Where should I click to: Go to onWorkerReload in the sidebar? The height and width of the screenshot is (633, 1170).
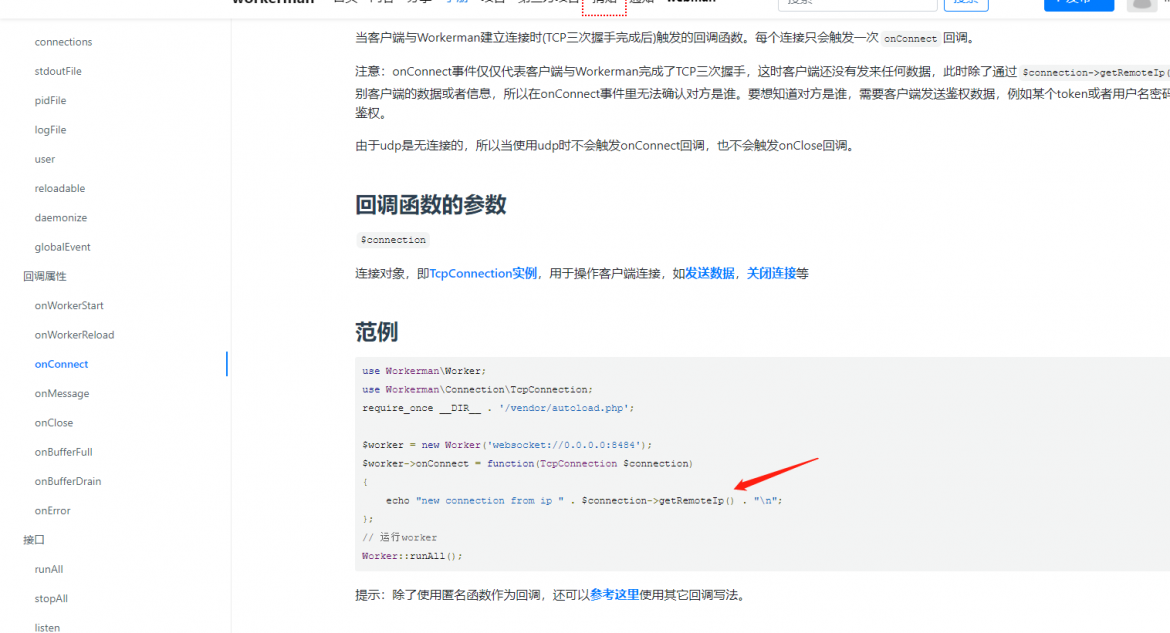click(x=74, y=334)
